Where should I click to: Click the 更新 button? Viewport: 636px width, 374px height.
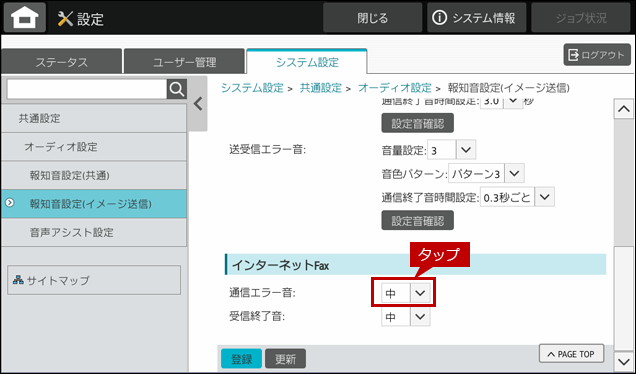click(x=286, y=359)
